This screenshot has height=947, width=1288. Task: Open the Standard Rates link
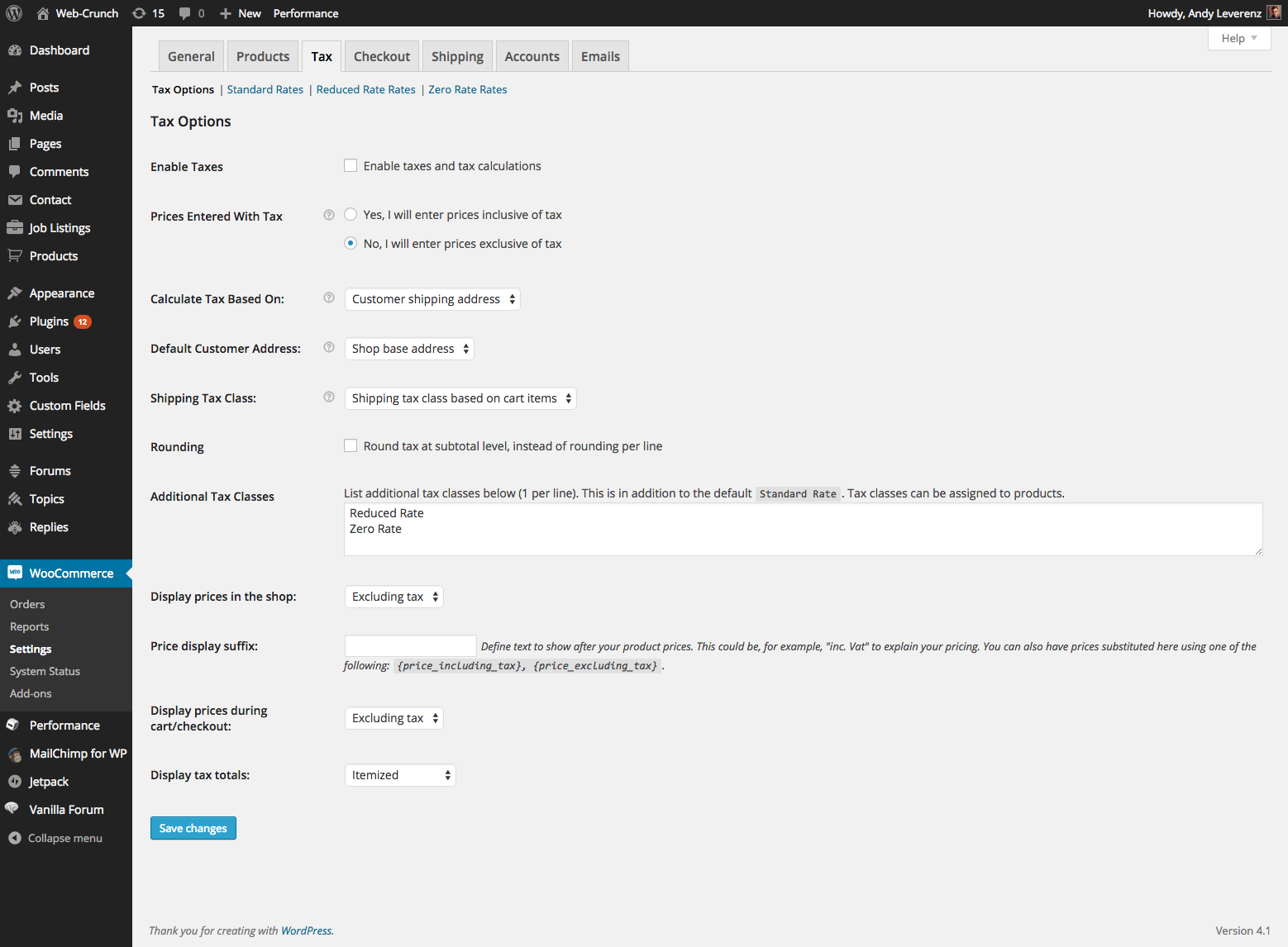point(265,89)
